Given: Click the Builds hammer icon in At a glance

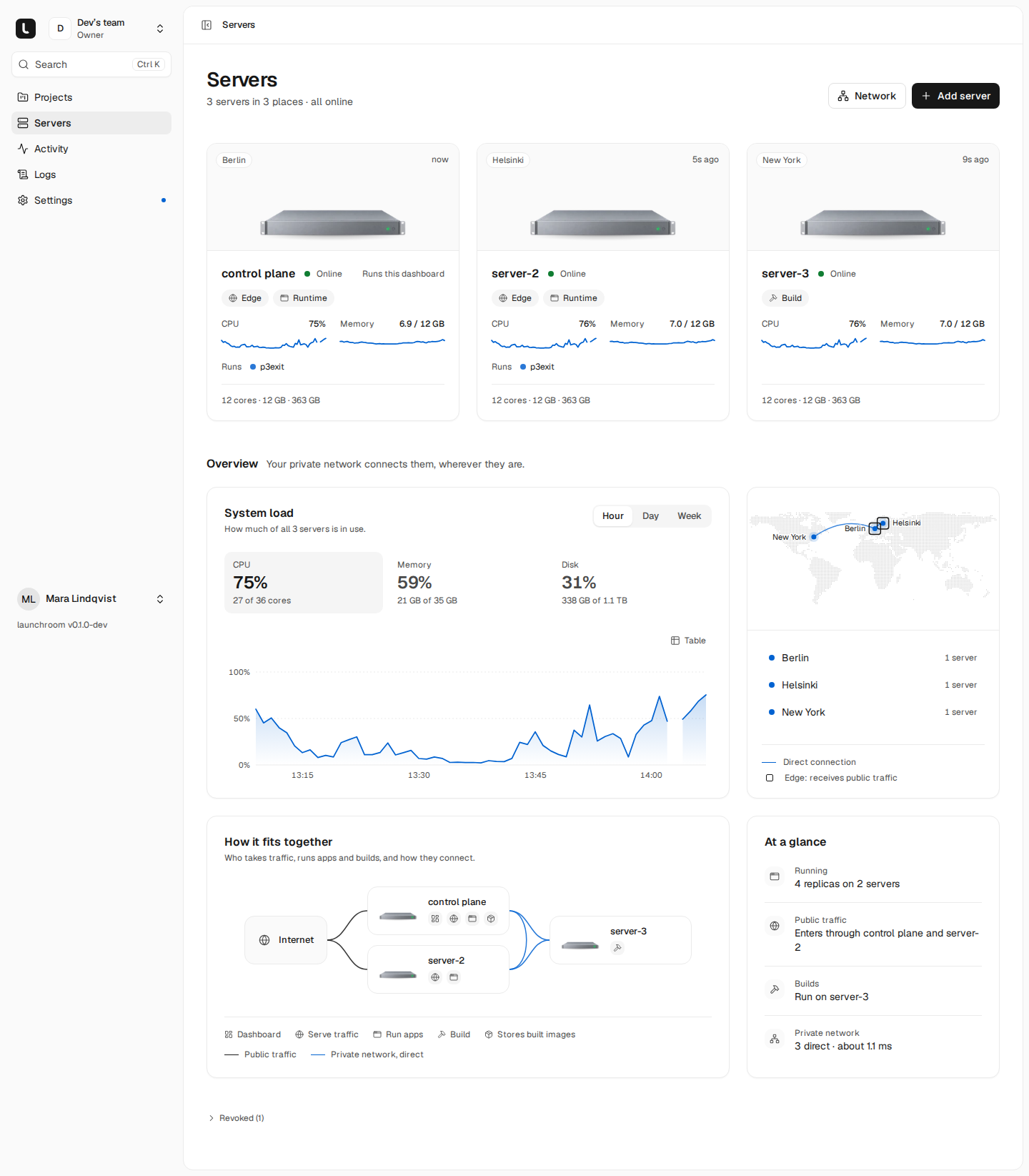Looking at the screenshot, I should point(775,989).
